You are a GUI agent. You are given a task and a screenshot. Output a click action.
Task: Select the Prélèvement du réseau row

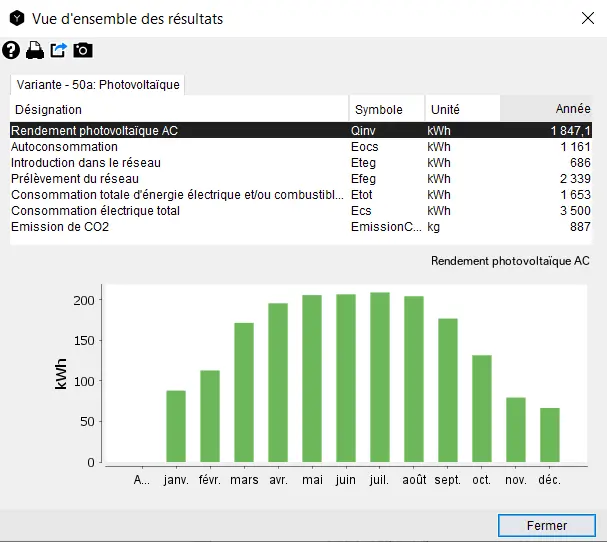(x=180, y=179)
